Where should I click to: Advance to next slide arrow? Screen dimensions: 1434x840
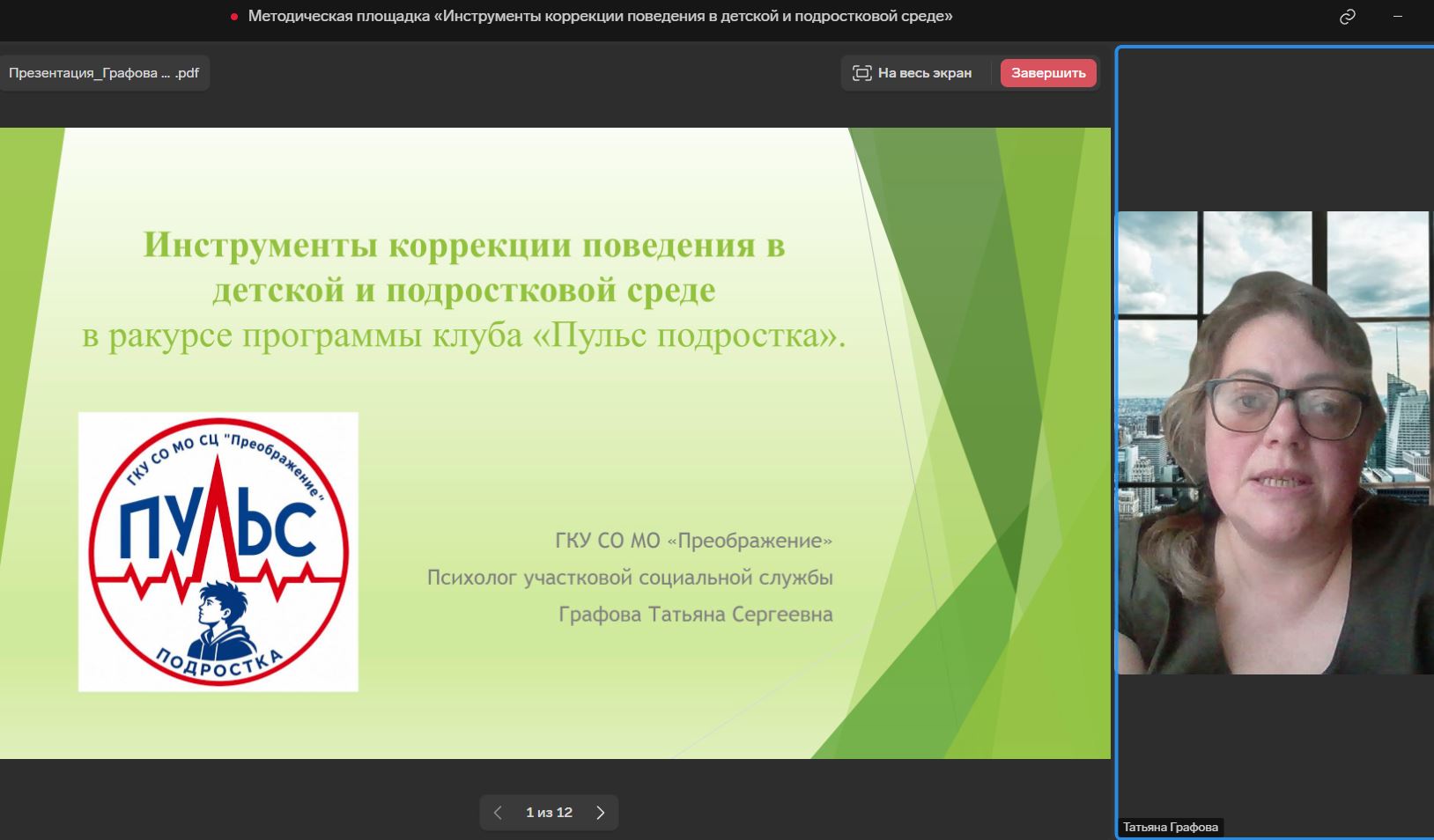tap(601, 813)
